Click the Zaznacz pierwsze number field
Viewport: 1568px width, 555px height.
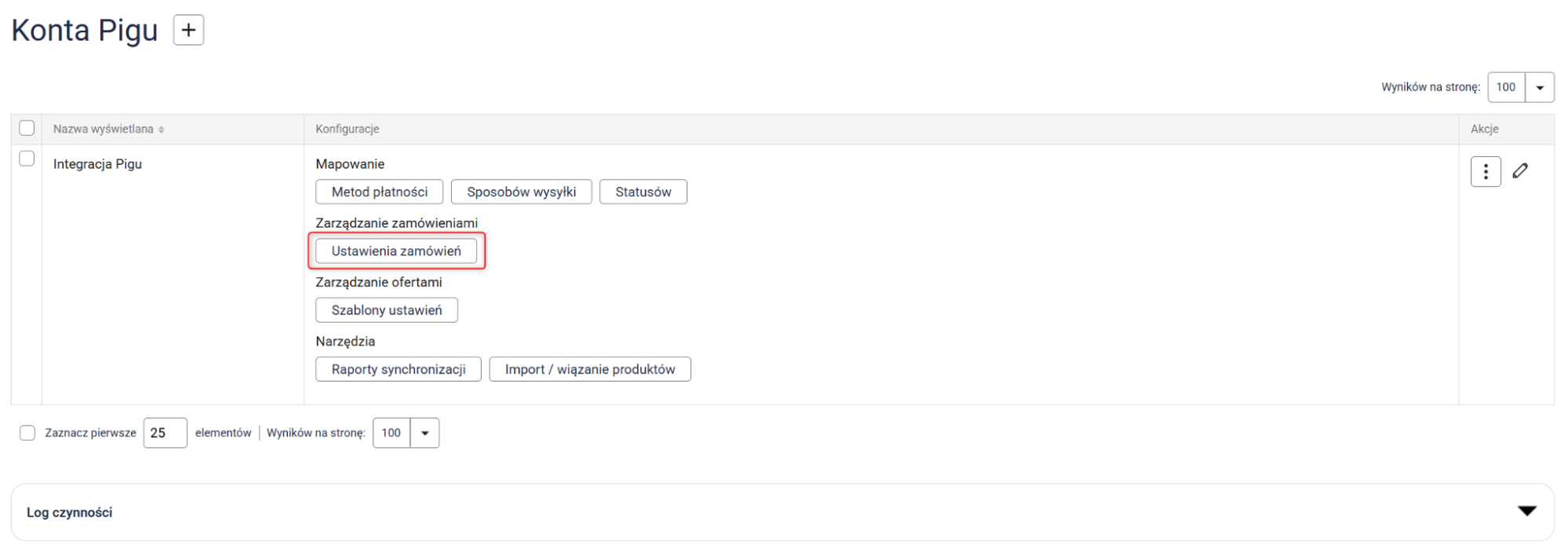point(165,433)
